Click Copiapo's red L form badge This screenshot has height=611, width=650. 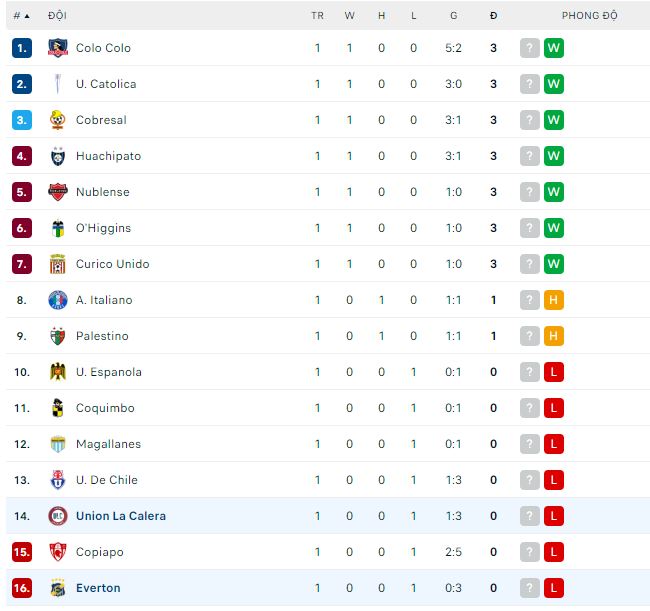pyautogui.click(x=554, y=552)
